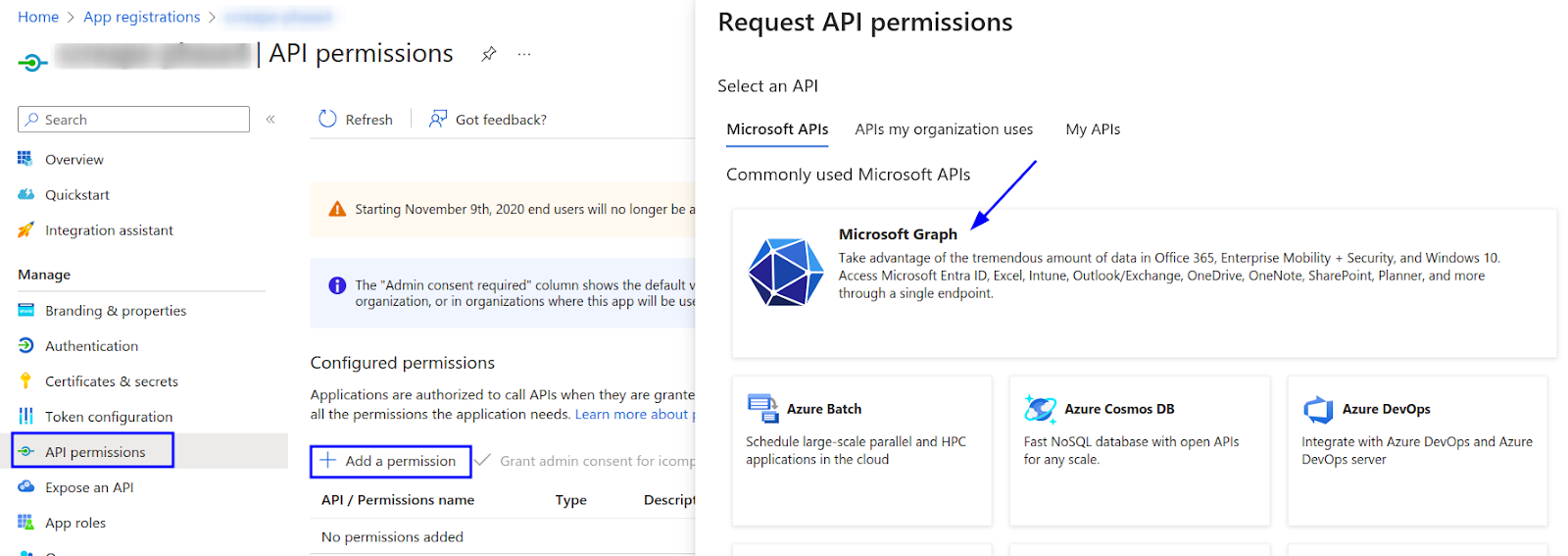Click the Type column header
This screenshot has width=1568, height=556.
tap(571, 500)
